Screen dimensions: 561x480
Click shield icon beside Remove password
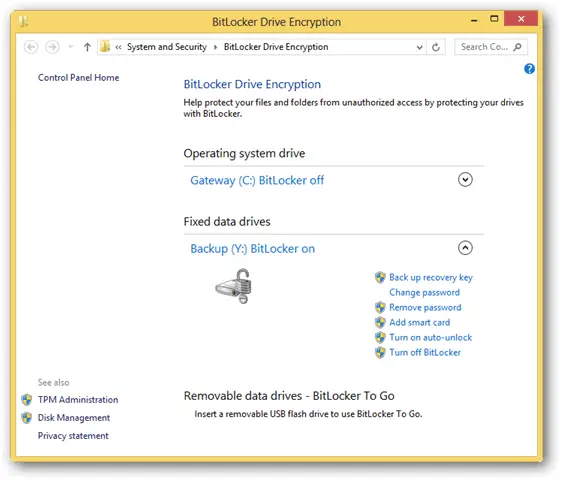point(380,307)
